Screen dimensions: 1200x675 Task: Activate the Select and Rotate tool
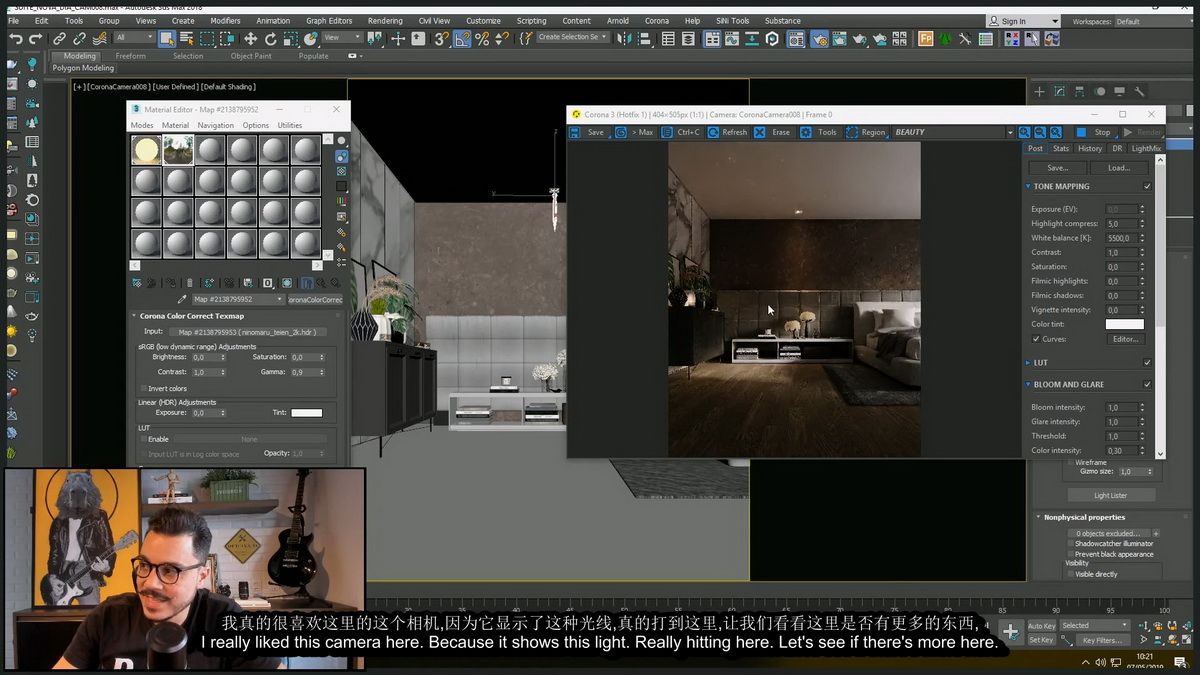coord(270,38)
